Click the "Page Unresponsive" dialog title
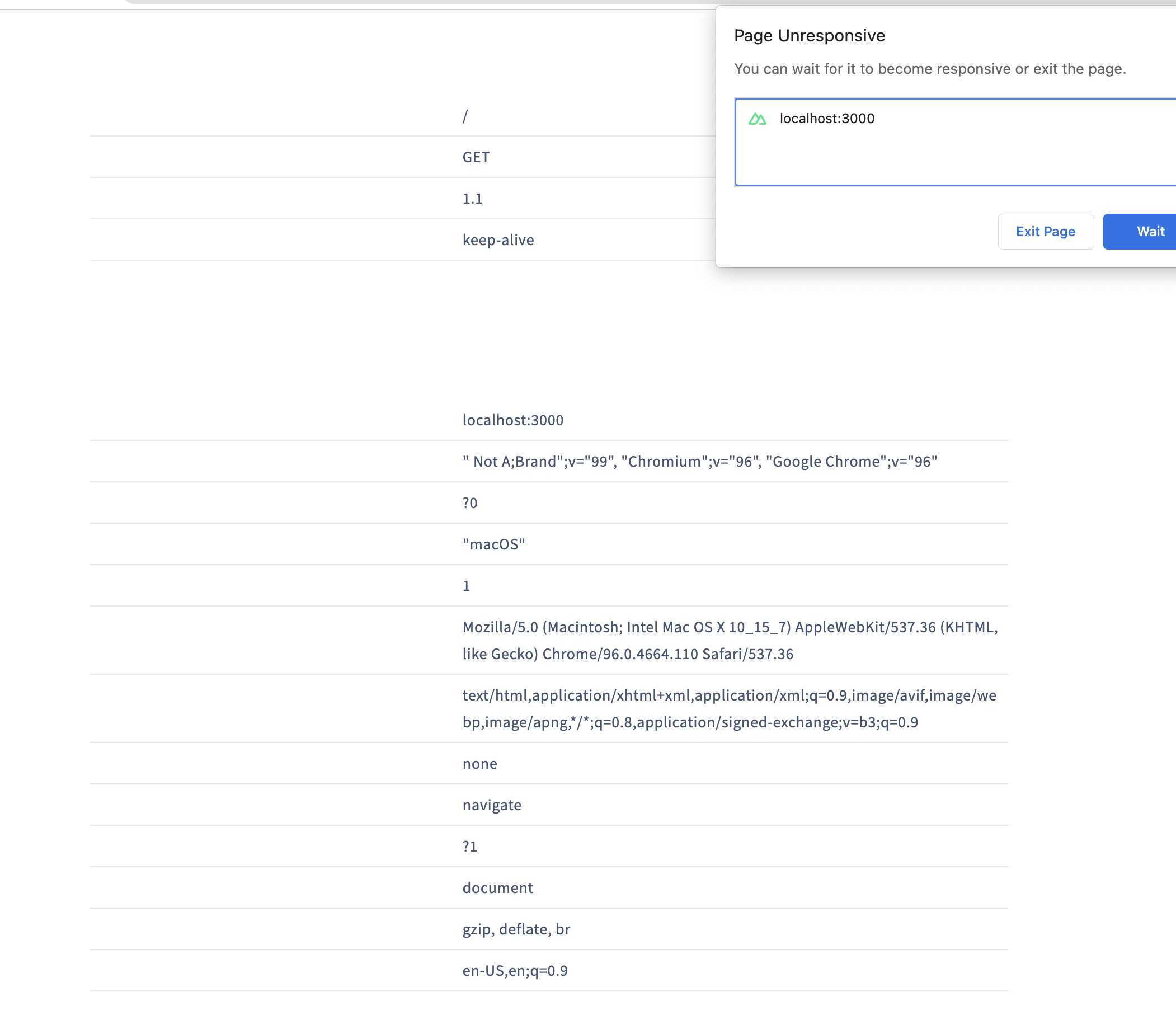The height and width of the screenshot is (1034, 1176). 810,36
